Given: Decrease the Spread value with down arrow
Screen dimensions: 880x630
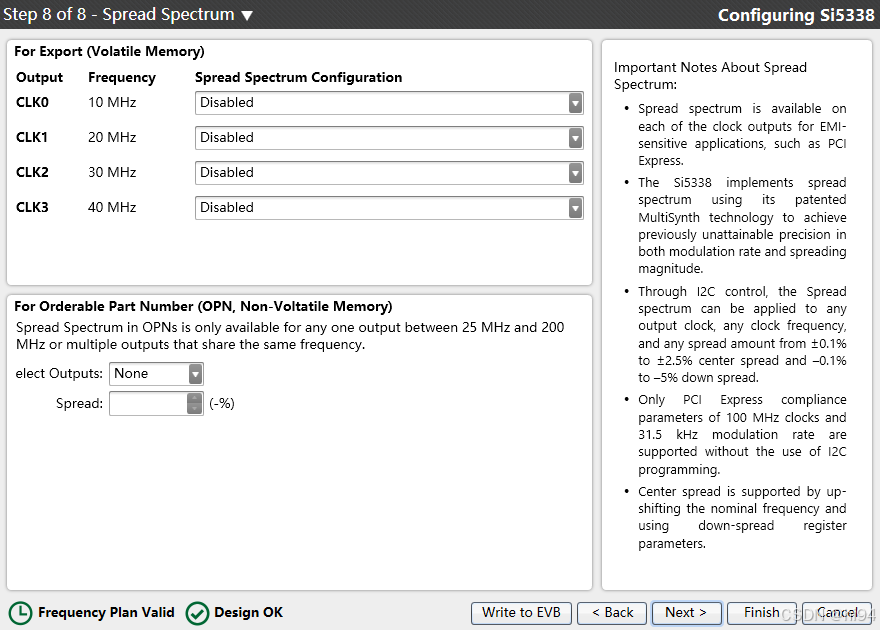Looking at the screenshot, I should pyautogui.click(x=194, y=409).
